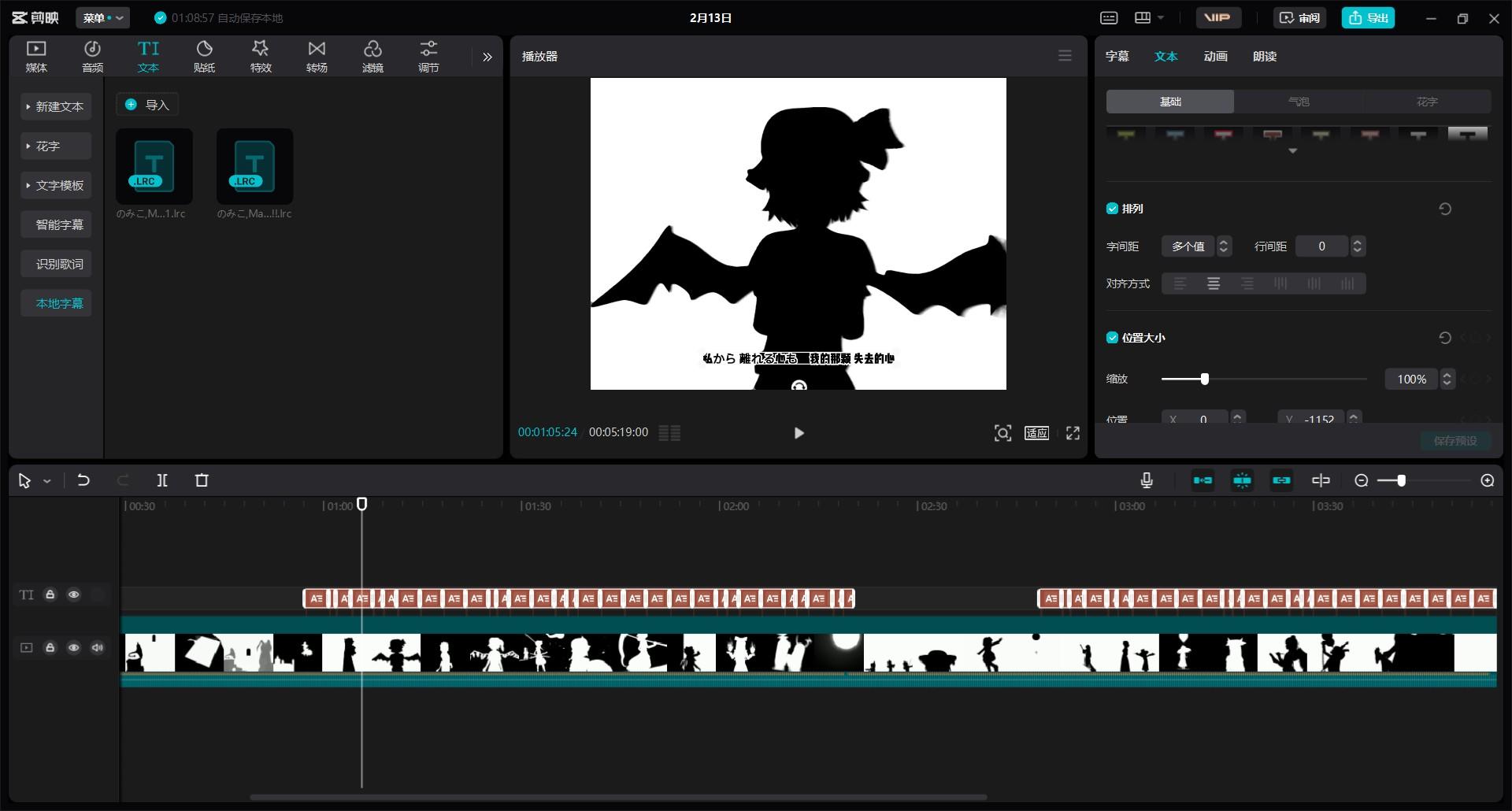
Task: Set text alignment to right
Action: [x=1247, y=283]
